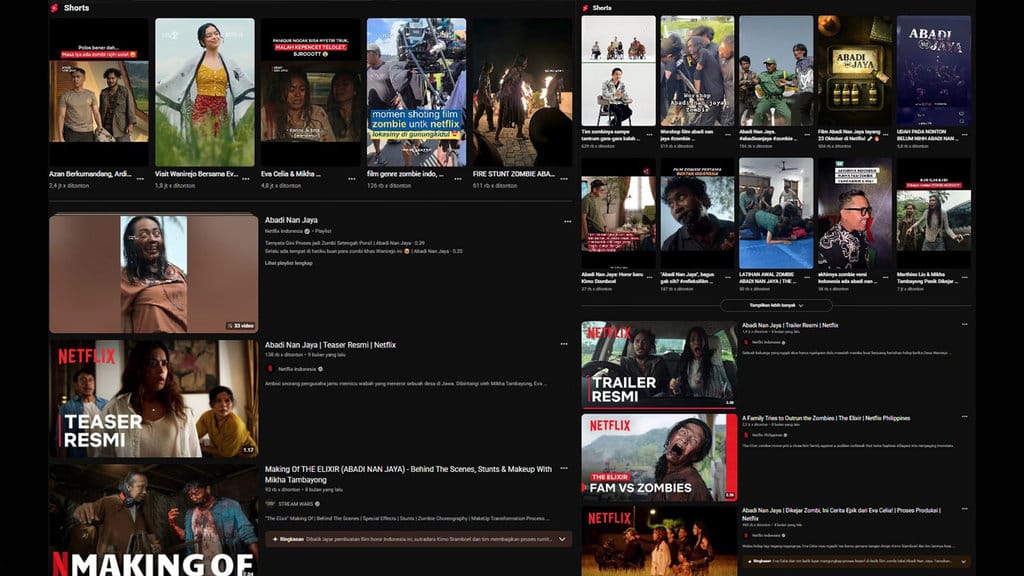This screenshot has width=1024, height=576.
Task: Click the Shorts logo icon in left panel
Action: pos(54,8)
